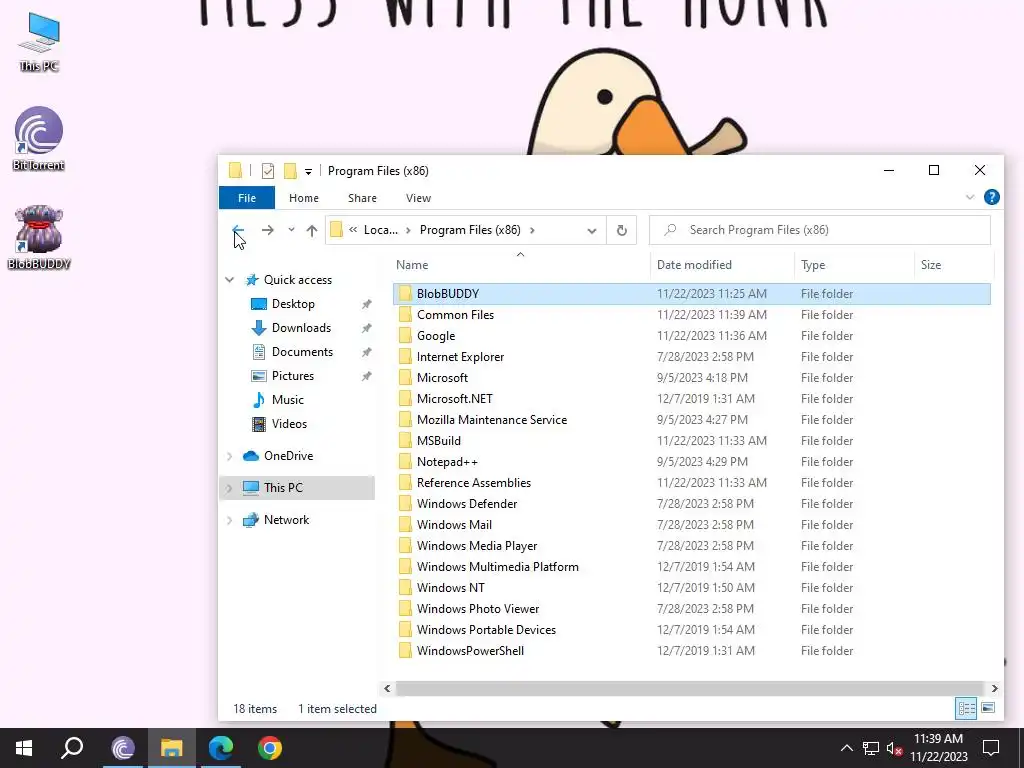Select the Internet Explorer folder

(x=692, y=357)
